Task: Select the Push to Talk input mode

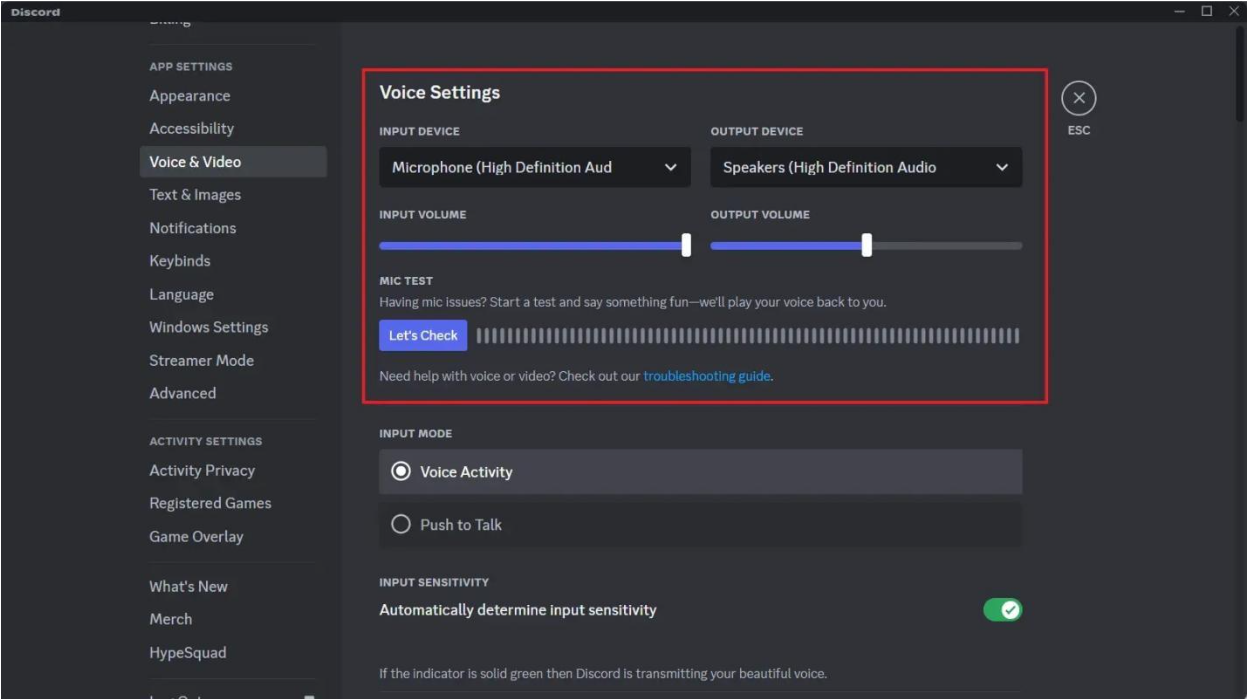Action: click(x=700, y=524)
